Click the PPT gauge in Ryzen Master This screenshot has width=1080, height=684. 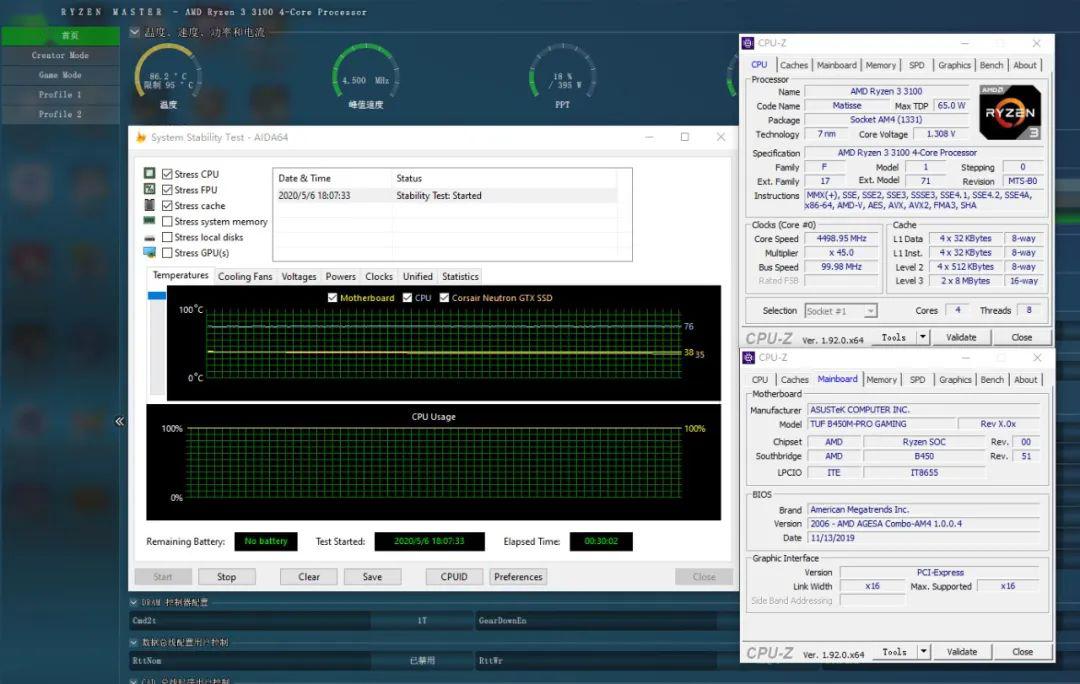click(x=563, y=76)
